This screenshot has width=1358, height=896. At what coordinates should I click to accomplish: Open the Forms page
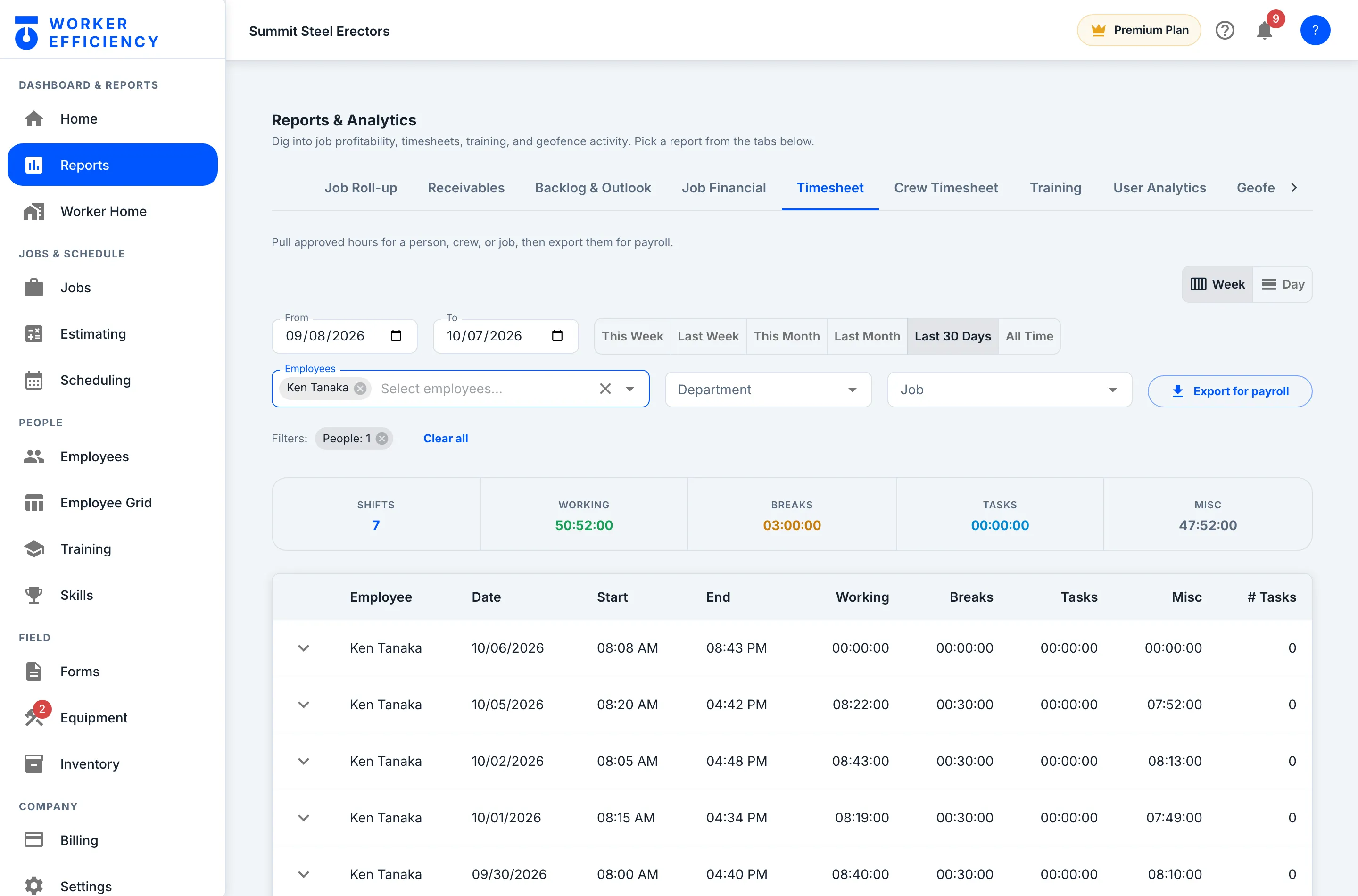click(x=113, y=672)
